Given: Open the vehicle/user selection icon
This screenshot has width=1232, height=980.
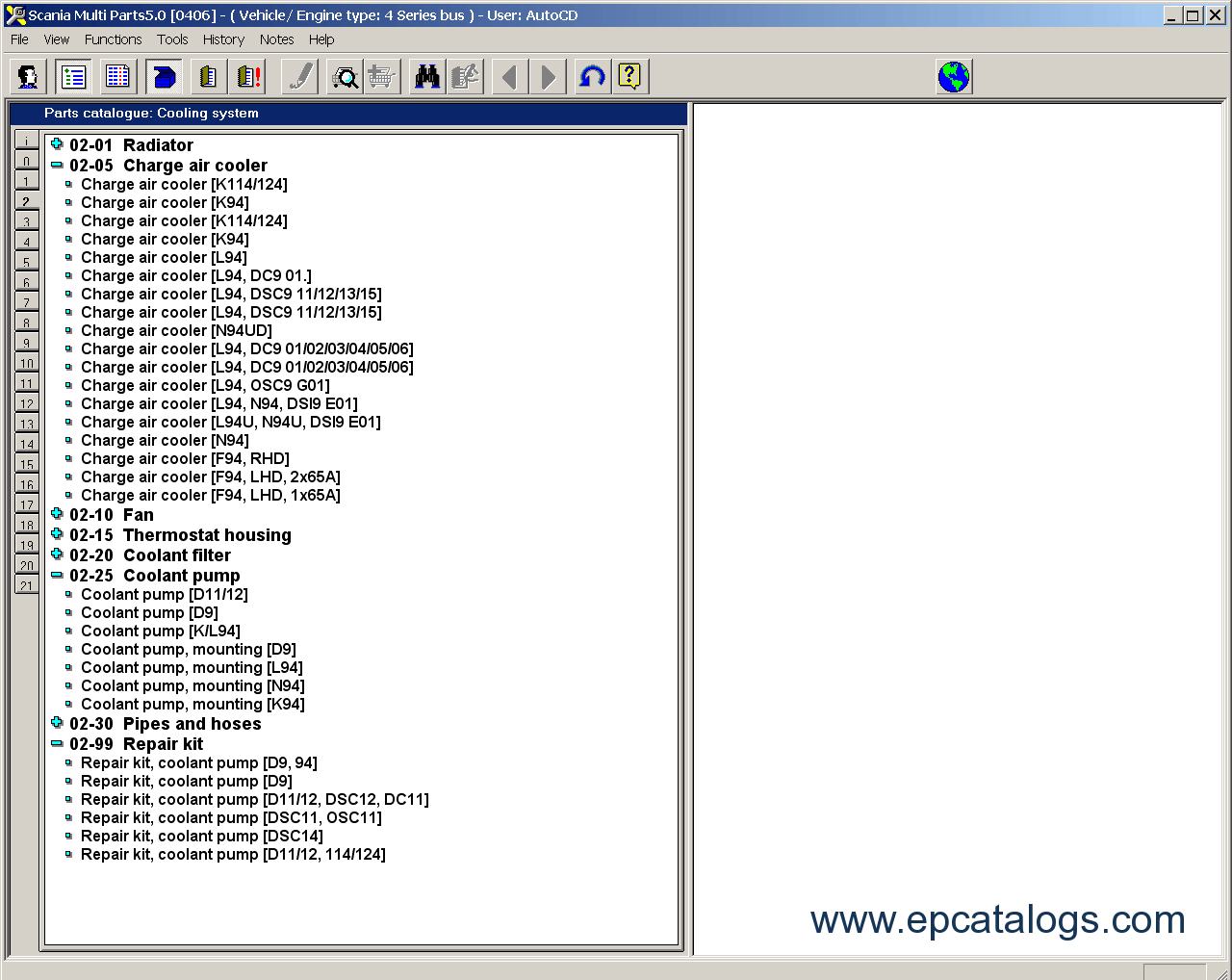Looking at the screenshot, I should point(27,76).
